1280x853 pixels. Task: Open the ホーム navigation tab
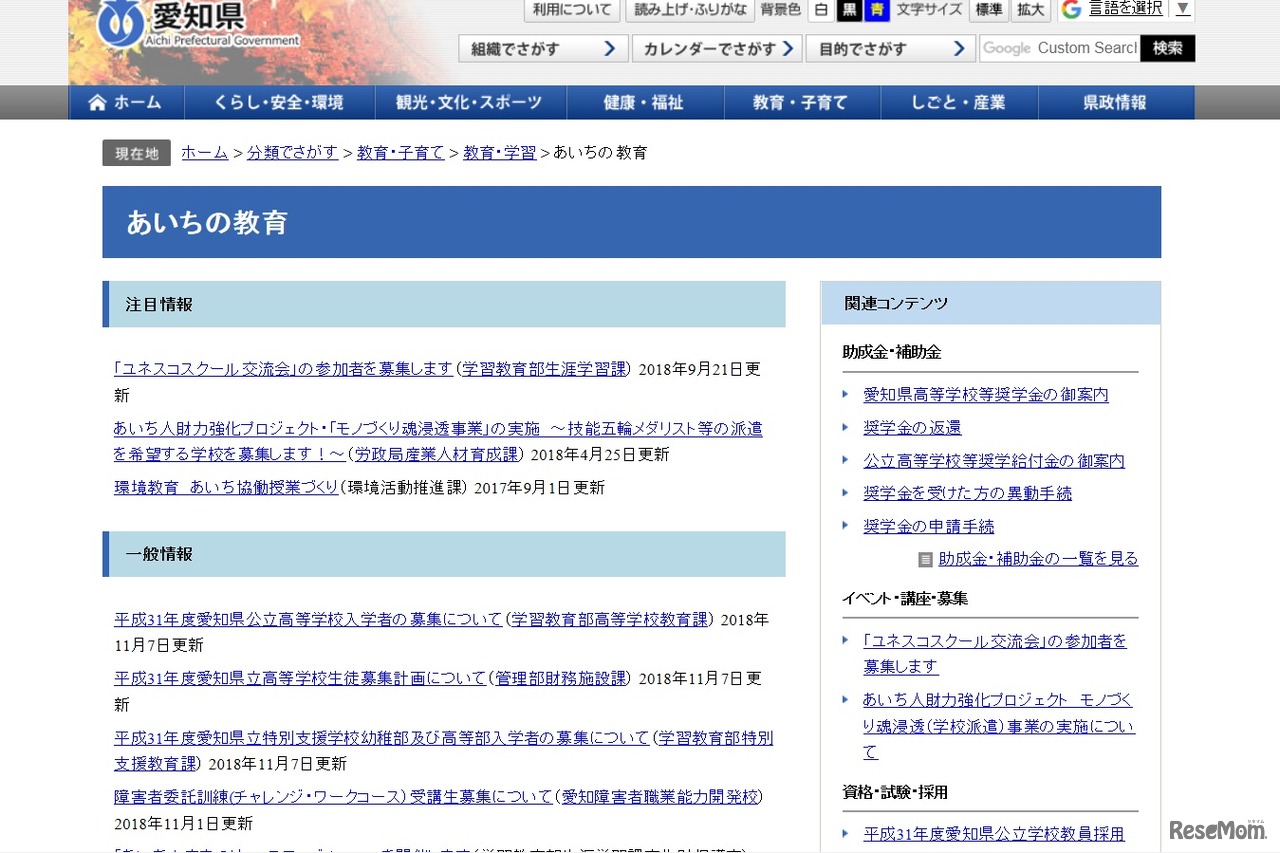tap(126, 103)
